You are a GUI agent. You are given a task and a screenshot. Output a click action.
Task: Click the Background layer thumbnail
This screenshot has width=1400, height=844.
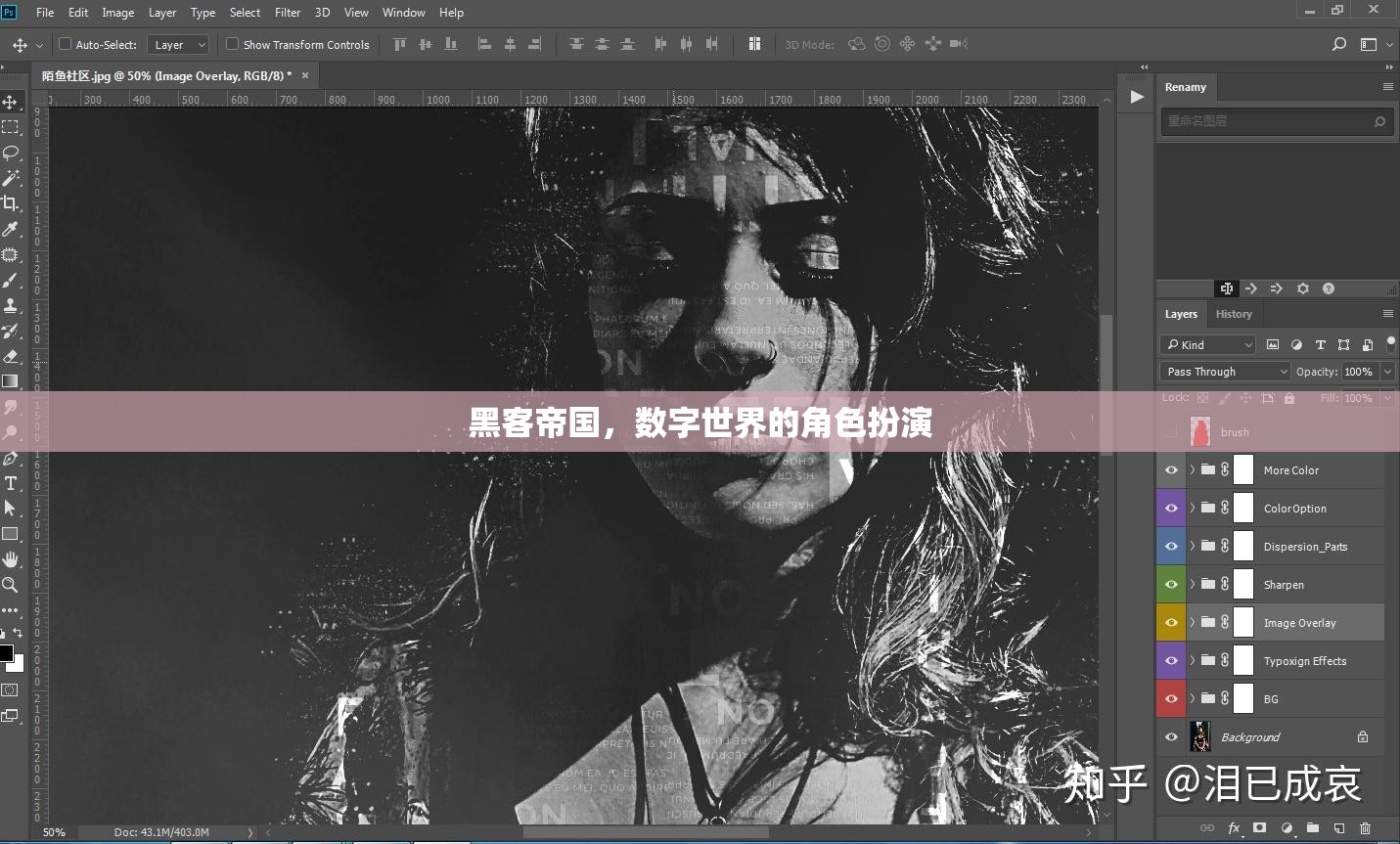click(x=1200, y=737)
